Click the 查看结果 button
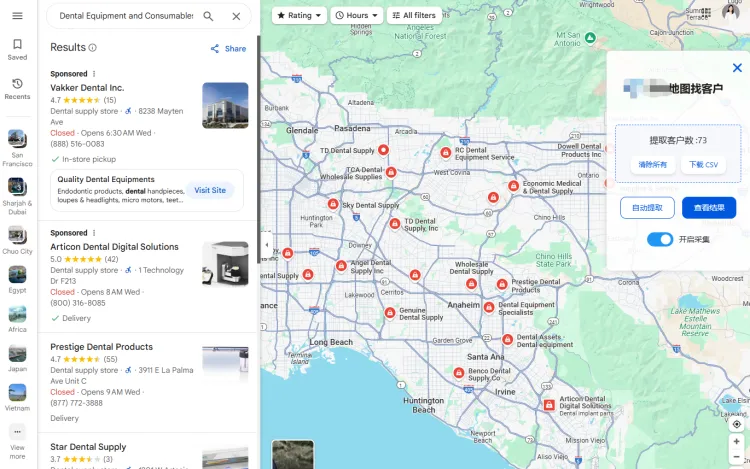The width and height of the screenshot is (750, 469). [x=709, y=208]
